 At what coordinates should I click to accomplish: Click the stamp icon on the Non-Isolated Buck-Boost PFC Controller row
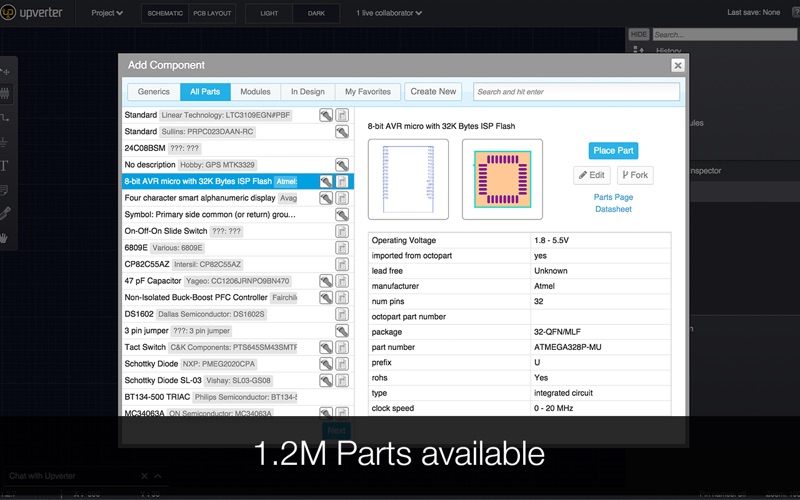[x=326, y=297]
